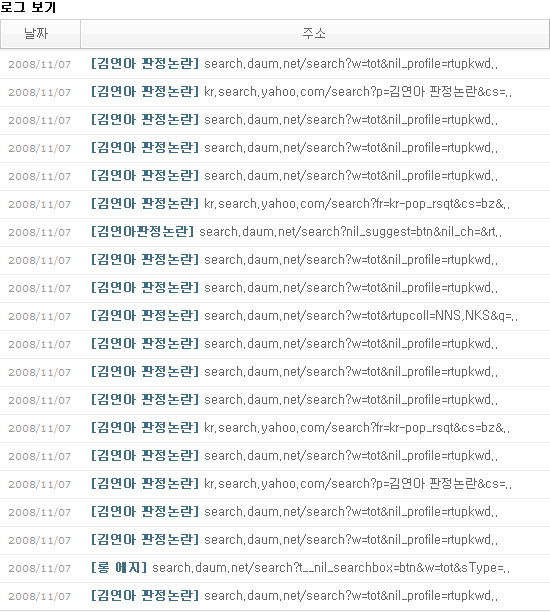550x612 pixels.
Task: Click the date in the rtupcoll row
Action: pyautogui.click(x=39, y=317)
